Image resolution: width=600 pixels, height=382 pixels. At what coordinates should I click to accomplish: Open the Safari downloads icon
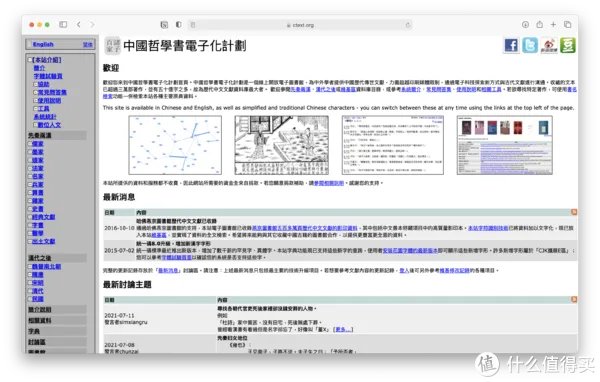tap(525, 24)
